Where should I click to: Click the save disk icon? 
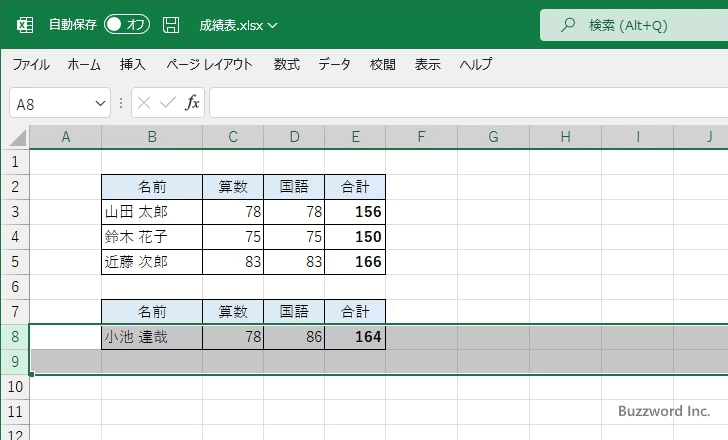coord(171,25)
